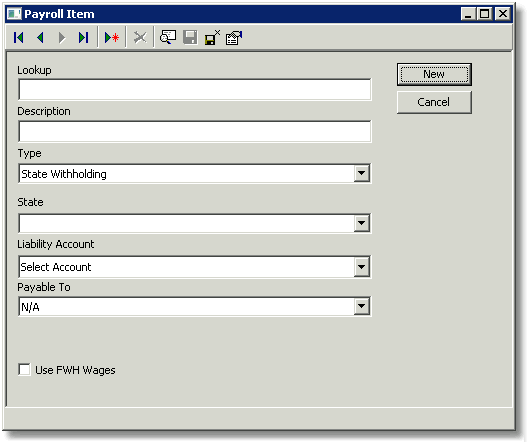Go to previous record arrow

coord(40,37)
